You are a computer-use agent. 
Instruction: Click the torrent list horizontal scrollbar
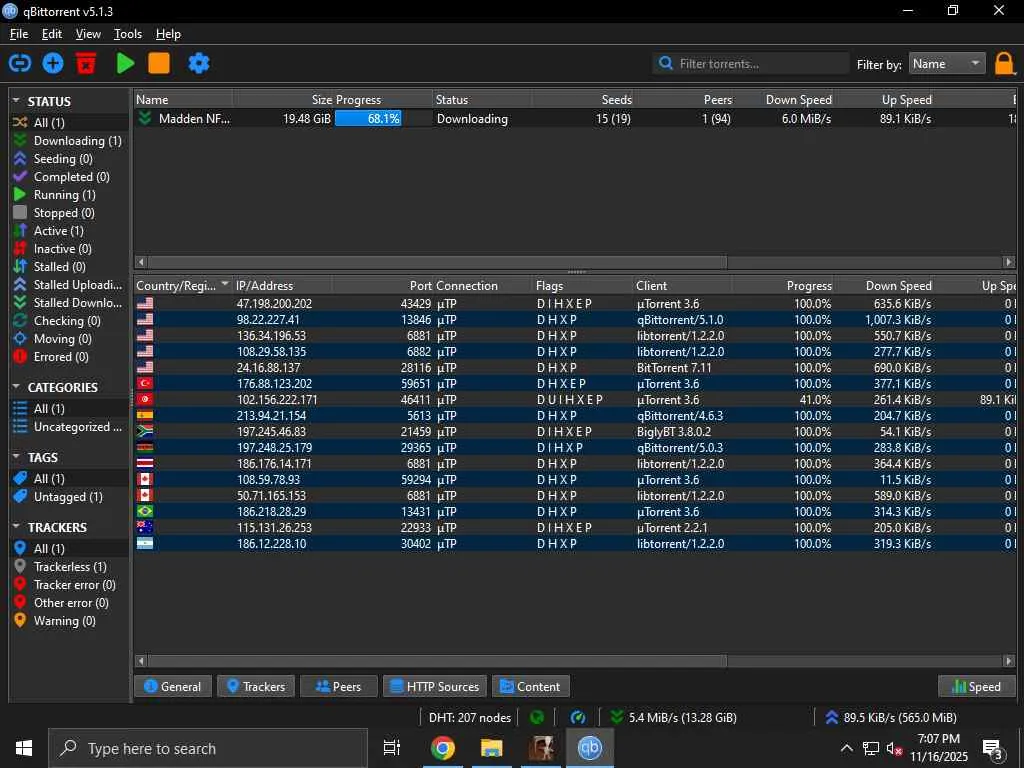(438, 262)
